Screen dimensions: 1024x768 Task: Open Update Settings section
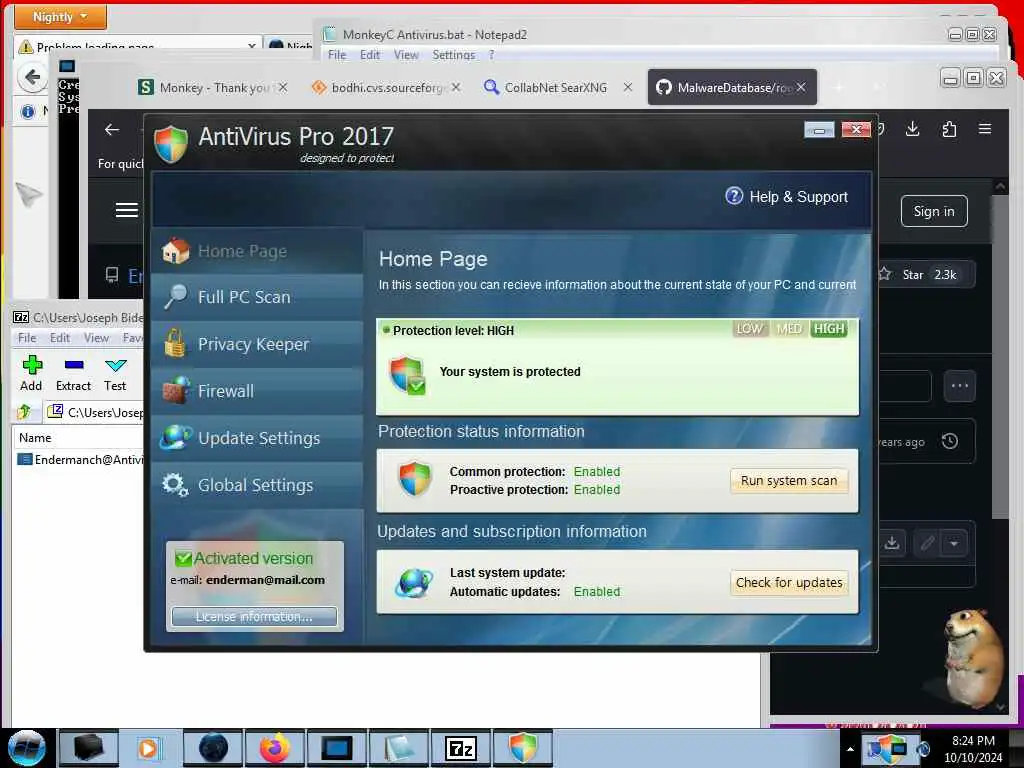[x=257, y=438]
